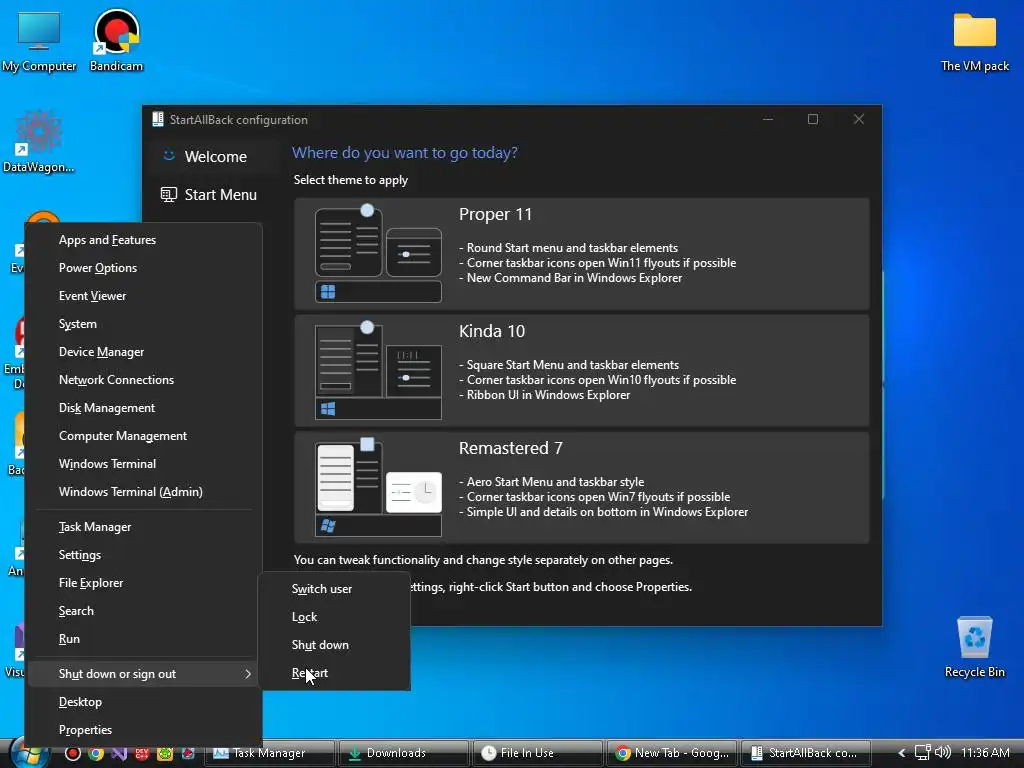Click the 11:36 AM clock
Screen dimensions: 1024x768
[x=985, y=753]
